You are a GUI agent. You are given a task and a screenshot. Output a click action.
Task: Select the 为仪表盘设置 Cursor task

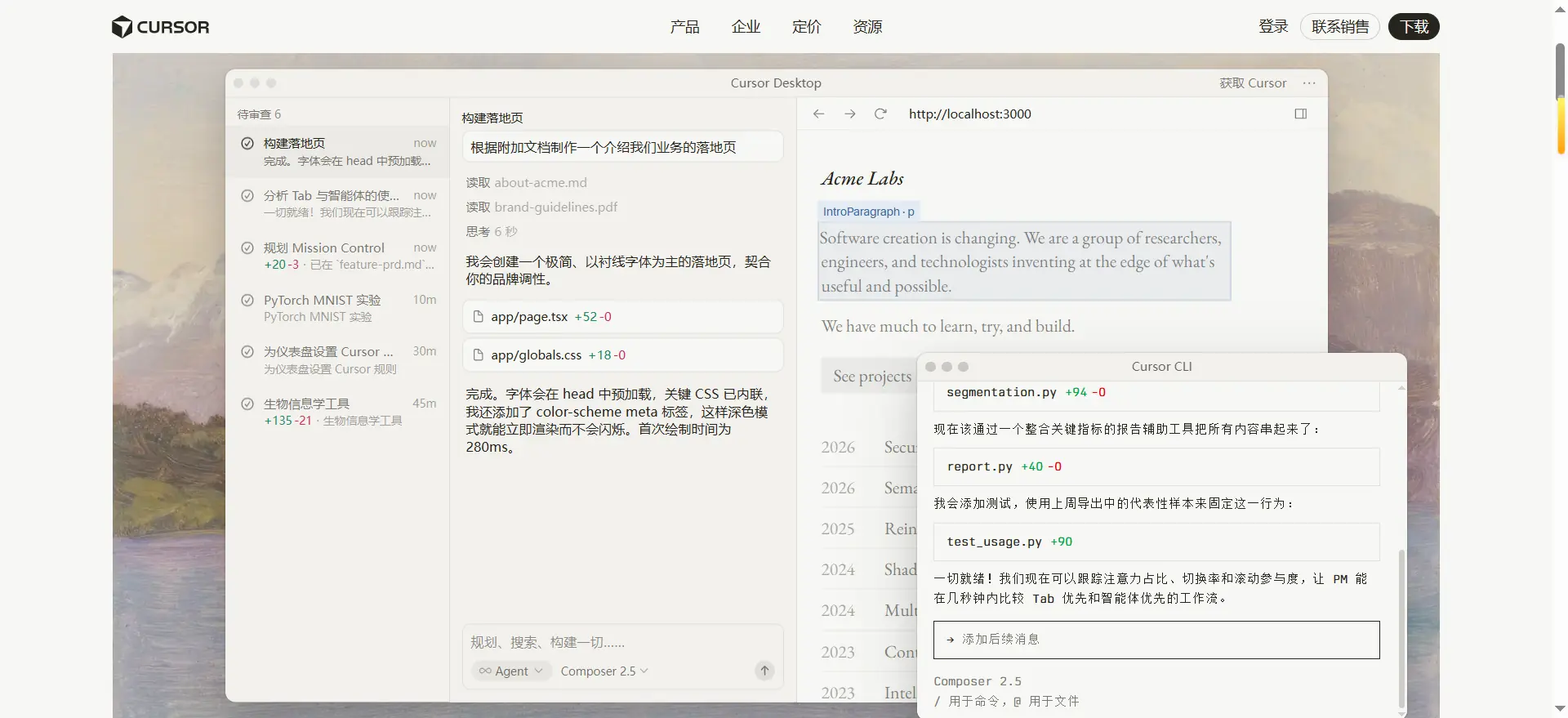337,360
